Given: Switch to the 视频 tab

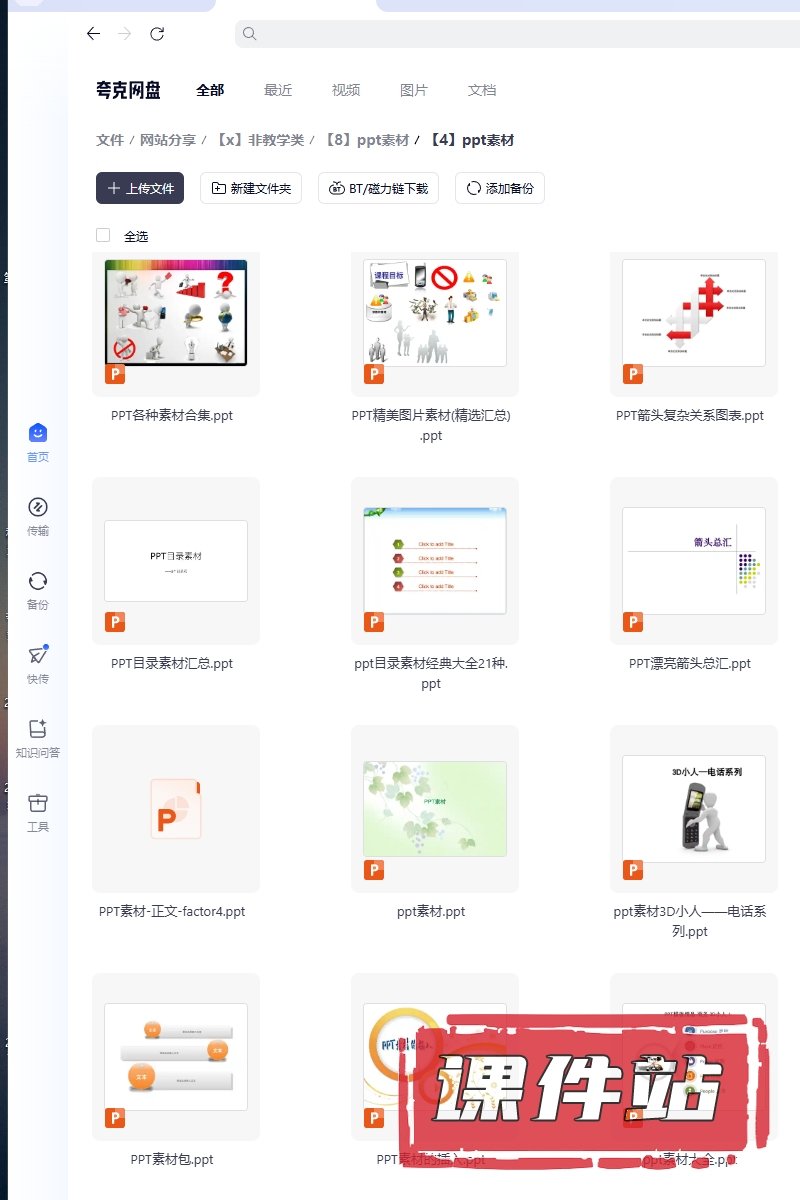Looking at the screenshot, I should 346,90.
